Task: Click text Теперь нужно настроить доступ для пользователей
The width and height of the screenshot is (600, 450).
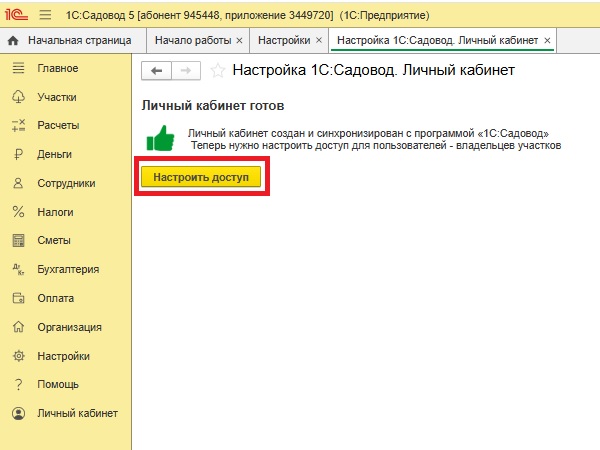Action: (x=319, y=145)
